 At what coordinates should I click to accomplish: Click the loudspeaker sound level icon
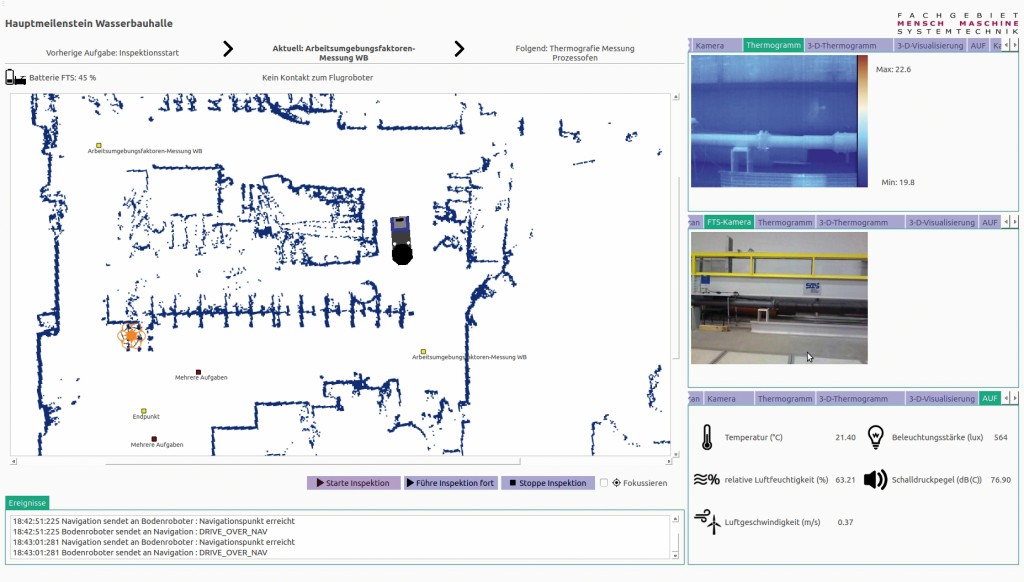876,479
